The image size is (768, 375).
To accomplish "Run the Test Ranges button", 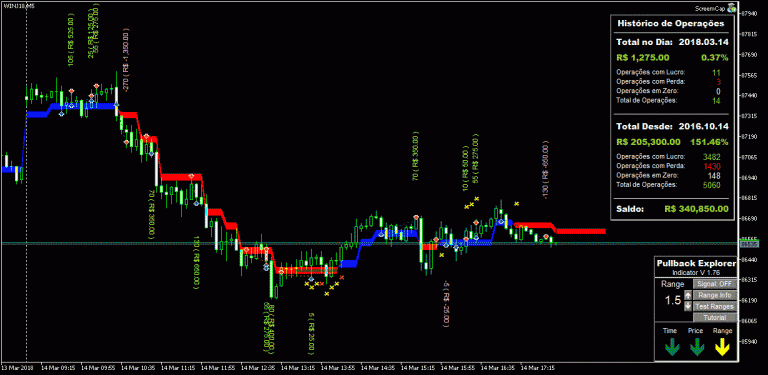I will pos(715,306).
